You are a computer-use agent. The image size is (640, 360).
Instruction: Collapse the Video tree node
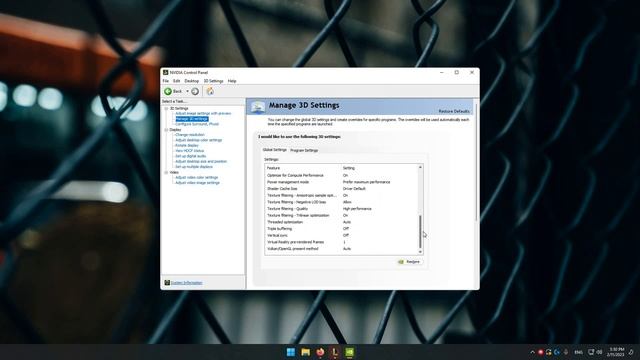pyautogui.click(x=166, y=173)
